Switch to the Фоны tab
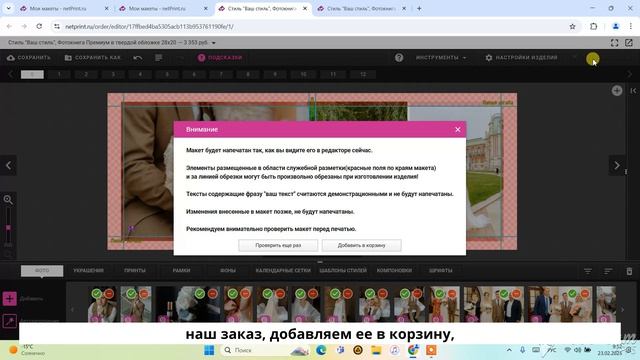Viewport: 640px width, 360px height. (228, 271)
